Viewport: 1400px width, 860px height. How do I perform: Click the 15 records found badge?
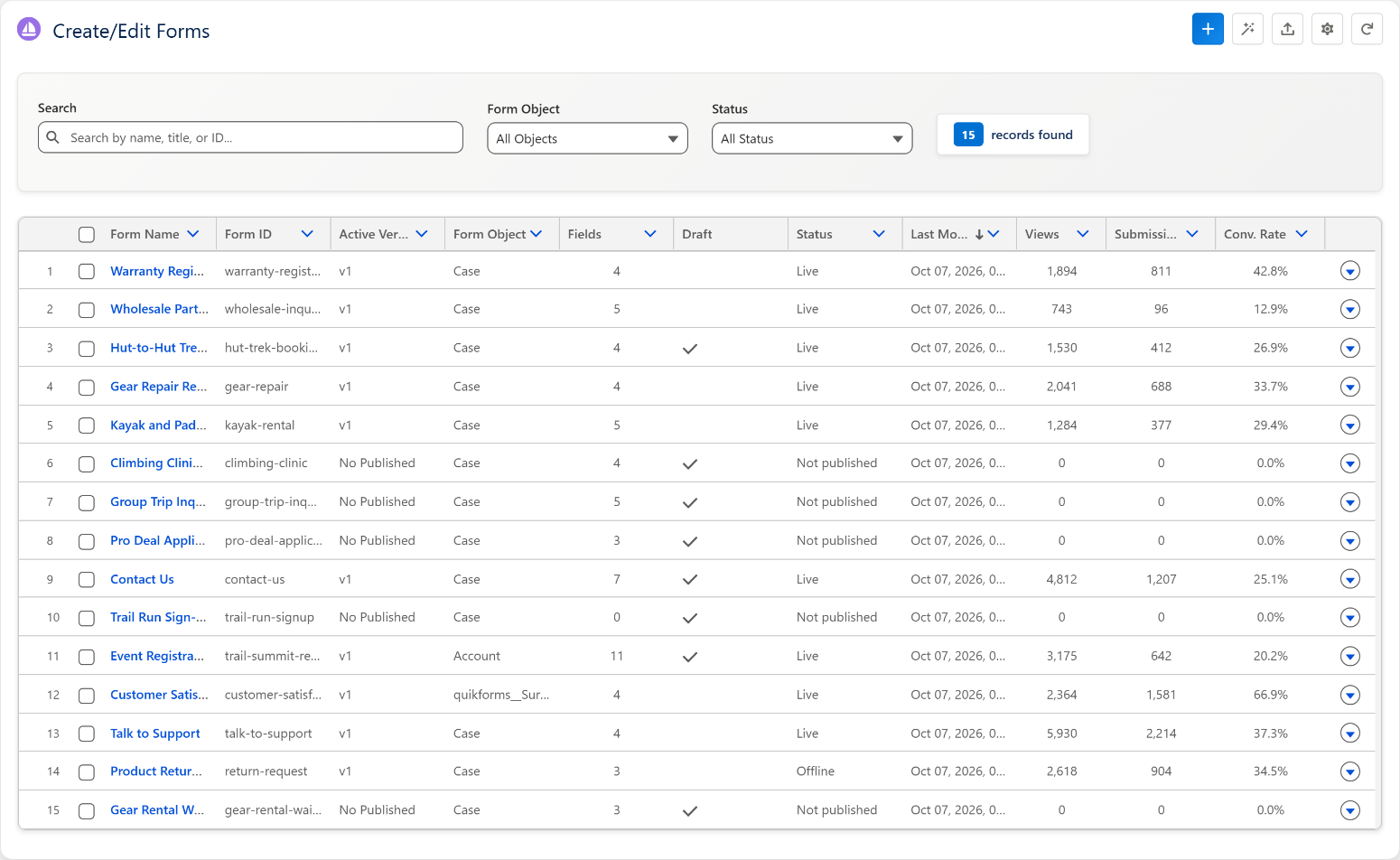point(1013,135)
